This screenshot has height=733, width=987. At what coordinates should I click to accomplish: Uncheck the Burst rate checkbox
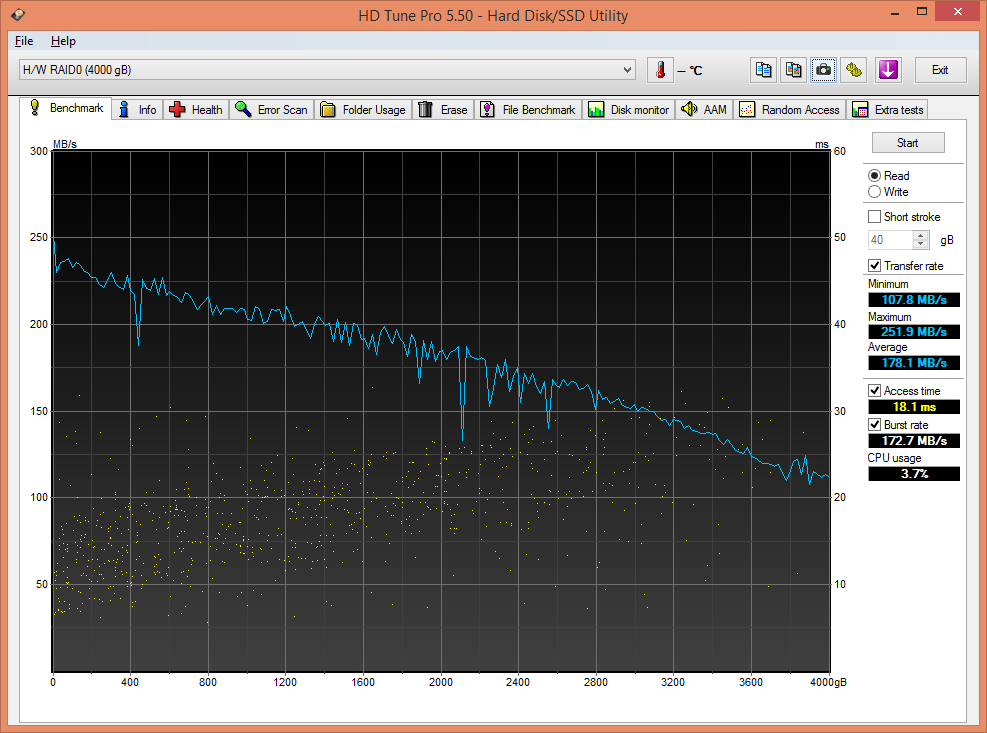(874, 424)
